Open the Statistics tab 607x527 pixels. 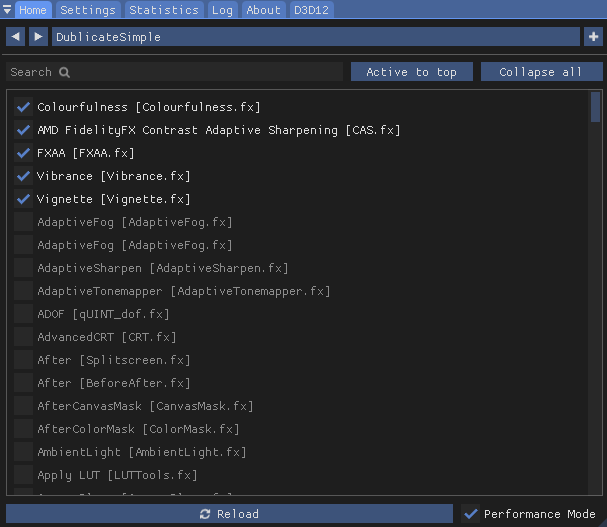pos(164,10)
